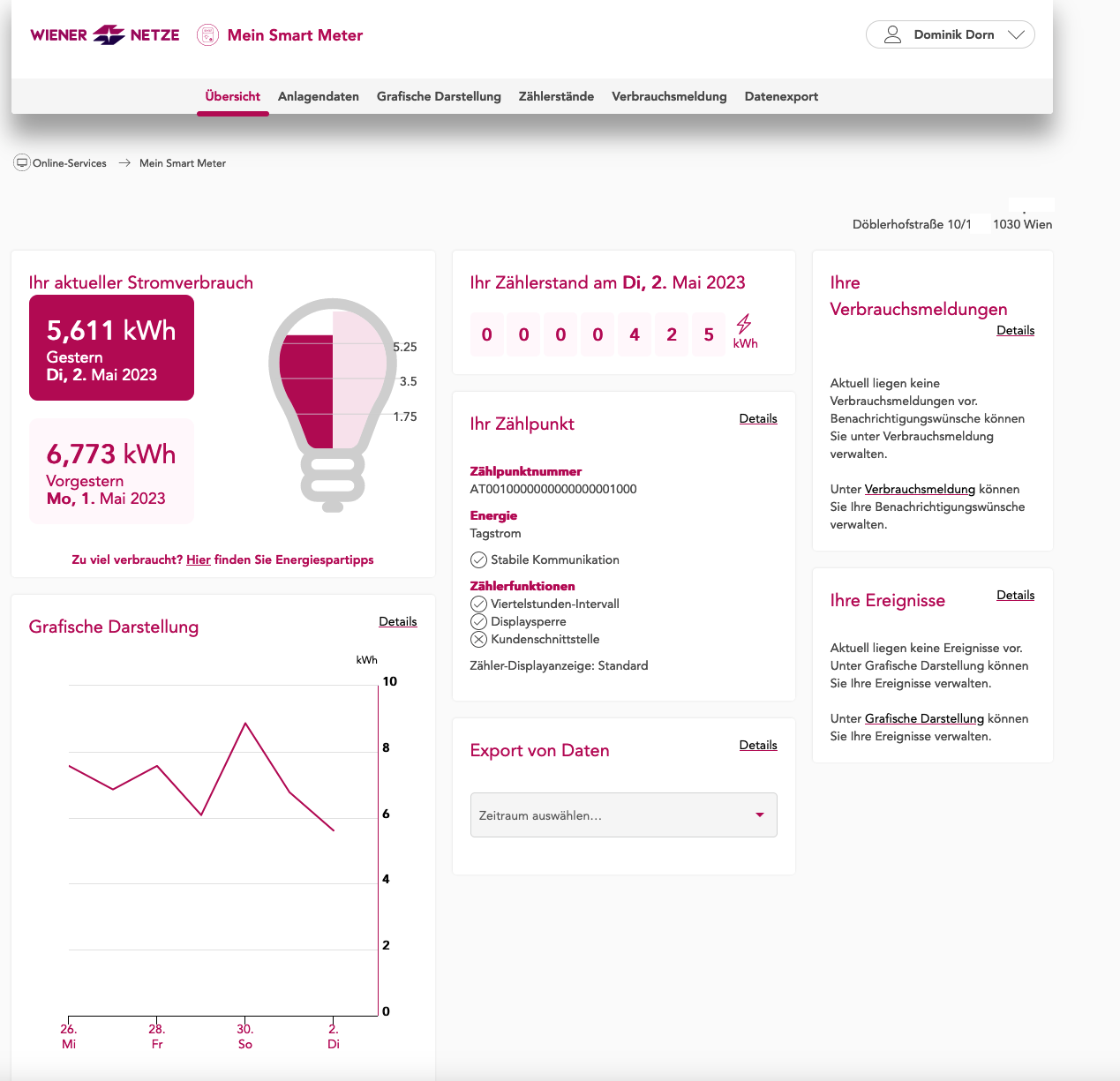Open Details for Grafische Darstellung chart
This screenshot has width=1120, height=1081.
[397, 621]
